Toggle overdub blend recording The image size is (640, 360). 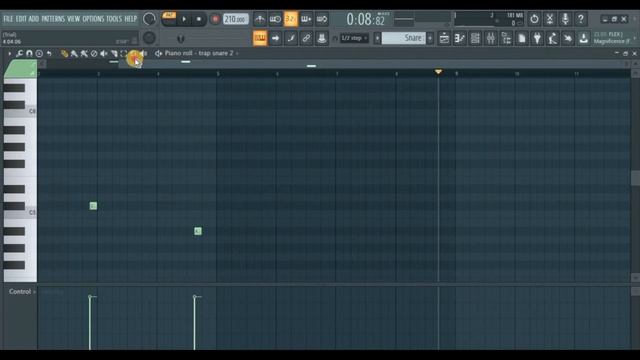306,19
